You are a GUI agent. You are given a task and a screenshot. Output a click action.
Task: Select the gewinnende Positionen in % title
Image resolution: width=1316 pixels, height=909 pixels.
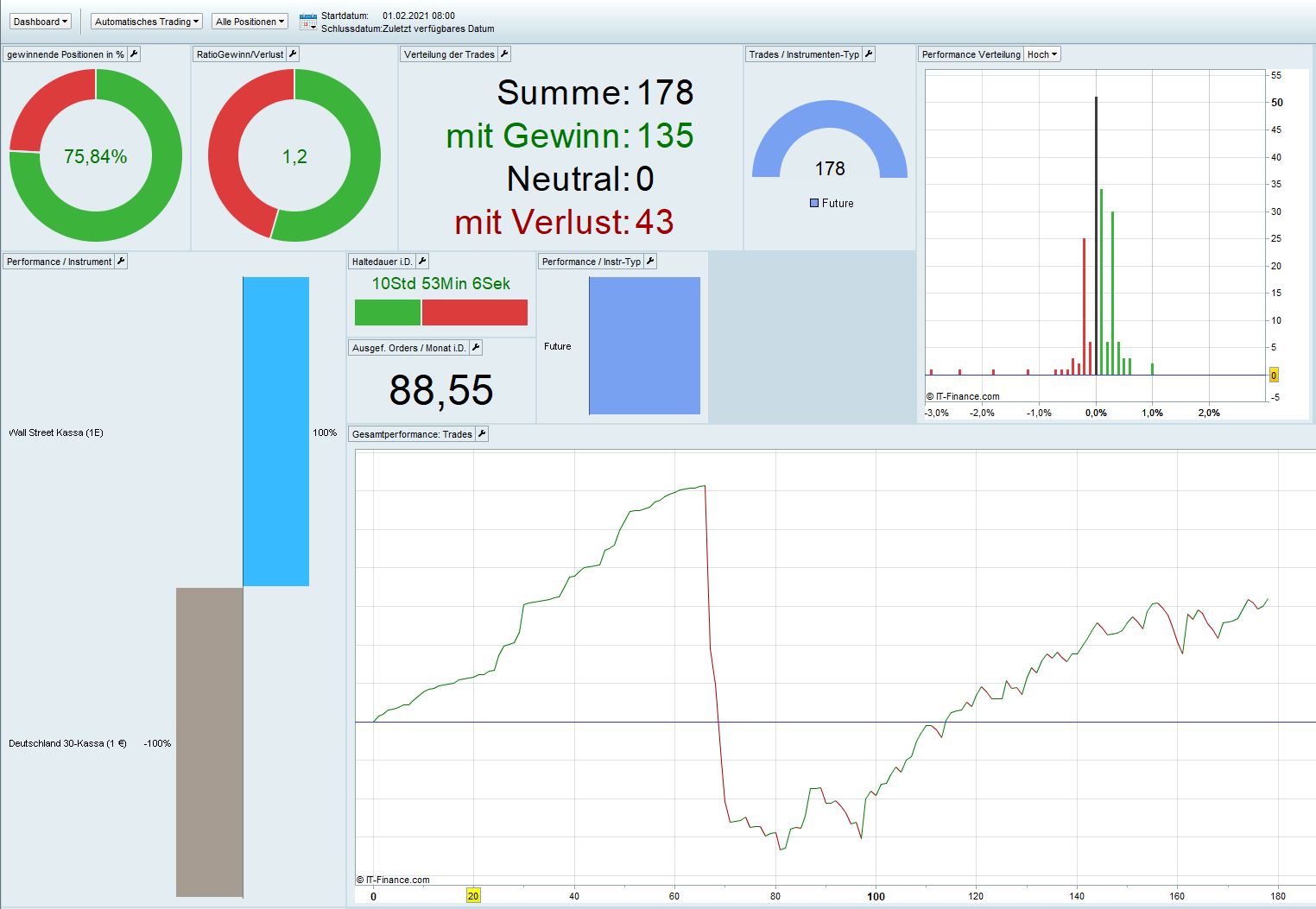[x=66, y=54]
